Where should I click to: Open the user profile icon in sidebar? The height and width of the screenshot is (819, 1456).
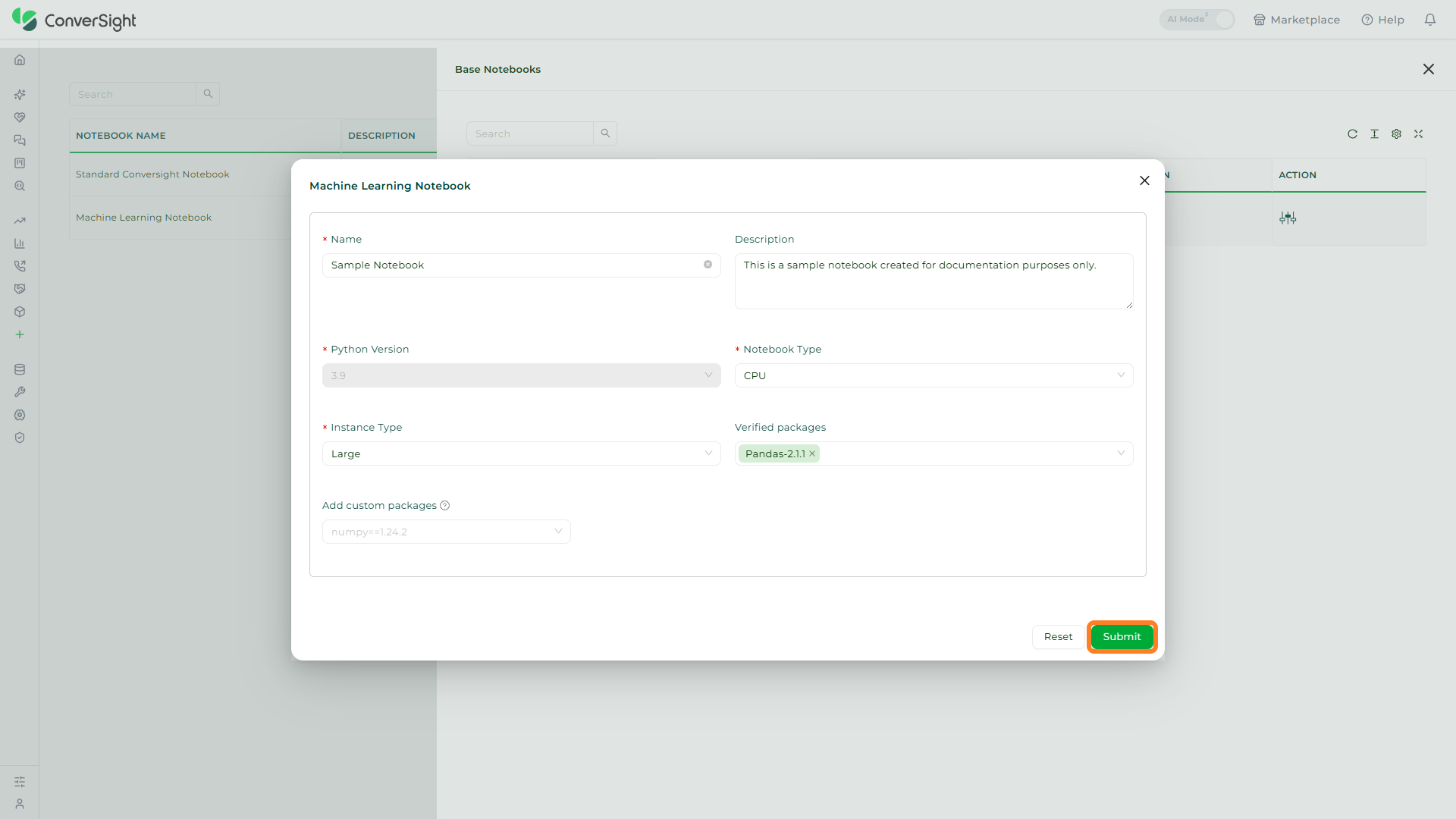pyautogui.click(x=20, y=804)
